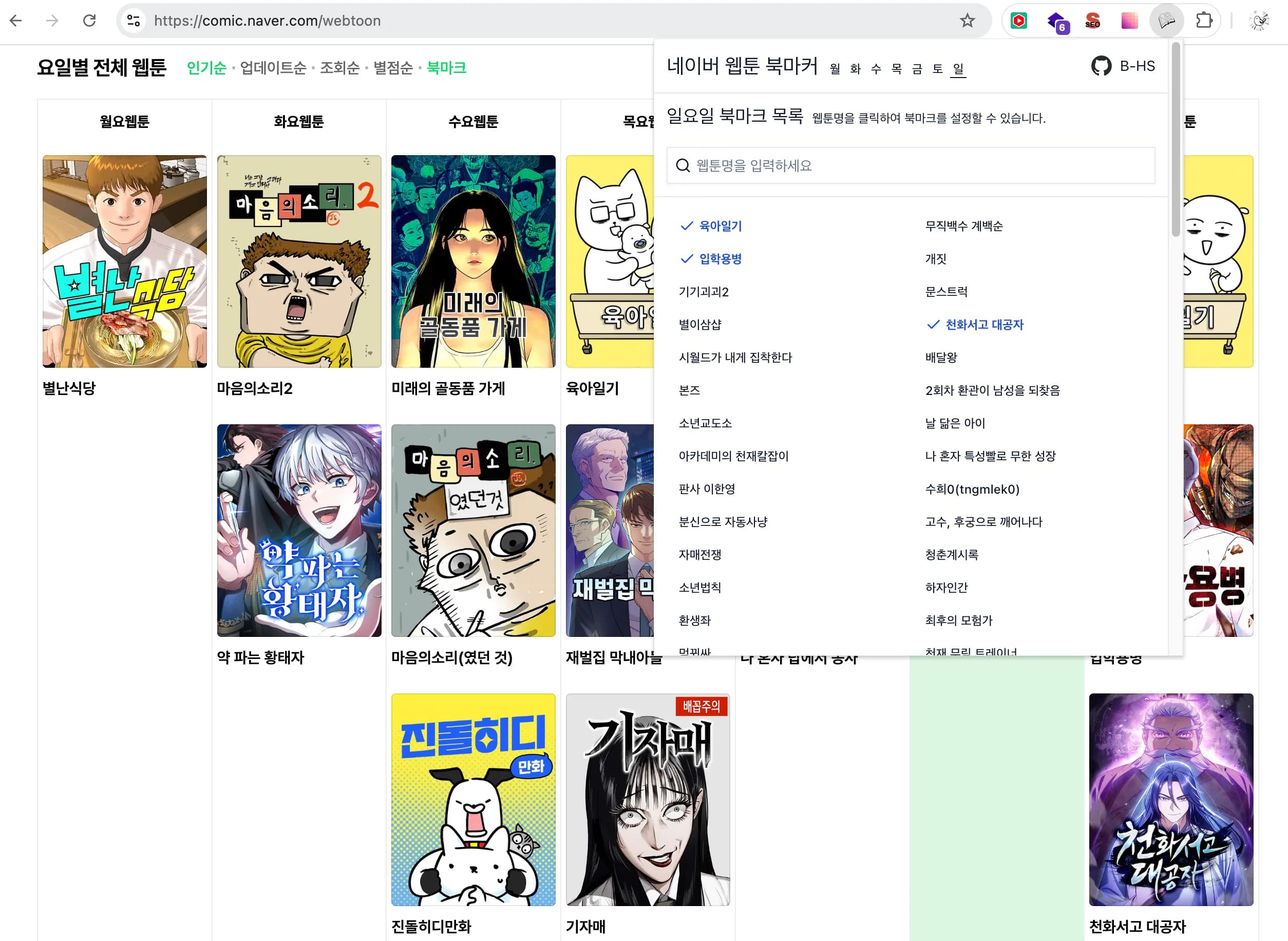Click the GitHub icon next to B-HS

pos(1101,66)
